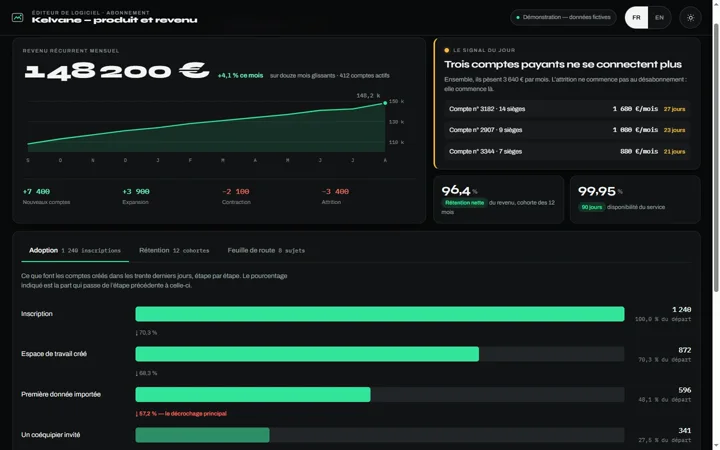The width and height of the screenshot is (720, 450).
Task: Click the Inscription funnel bar
Action: (380, 314)
